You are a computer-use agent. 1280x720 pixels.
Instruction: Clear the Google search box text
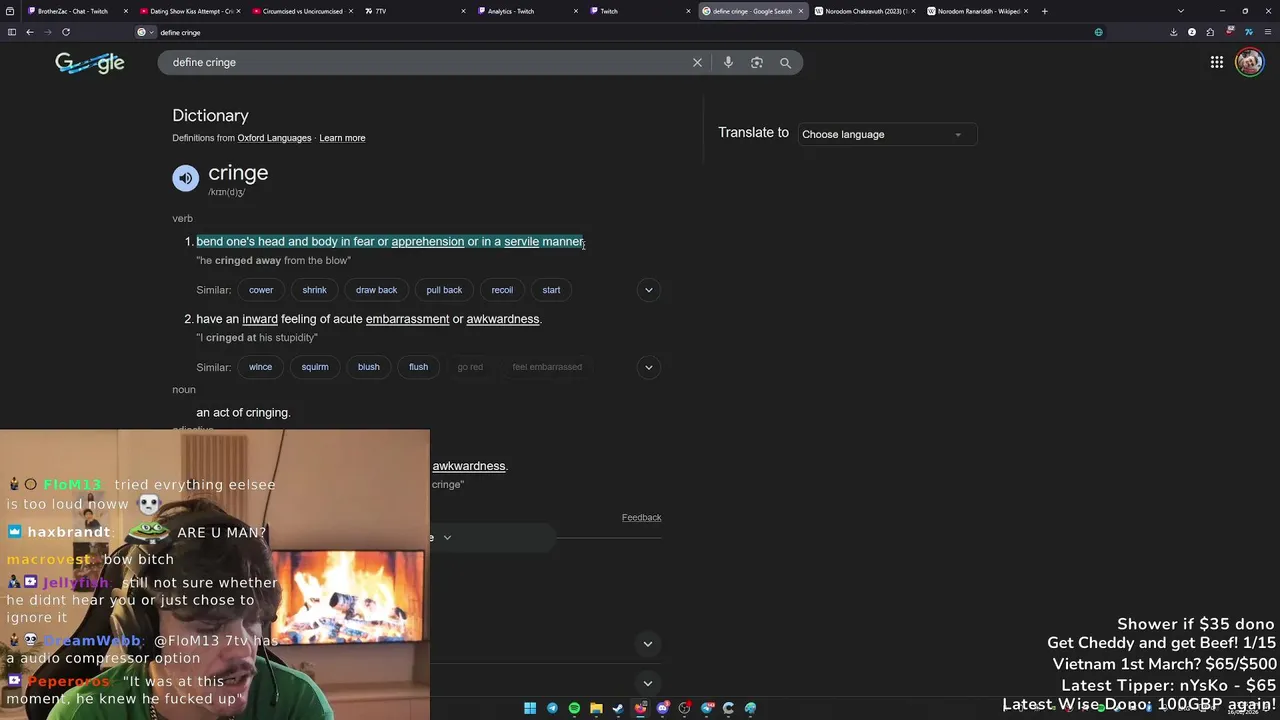tap(697, 62)
